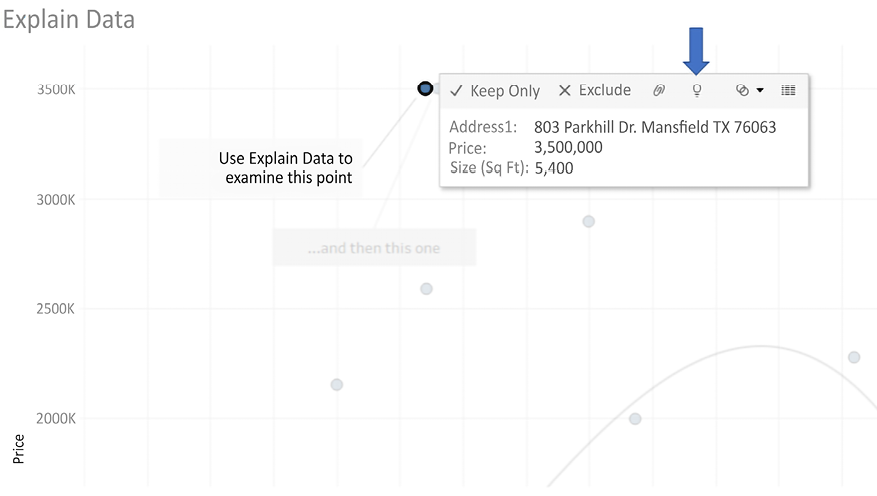Select the data point near 2900K

click(x=589, y=221)
